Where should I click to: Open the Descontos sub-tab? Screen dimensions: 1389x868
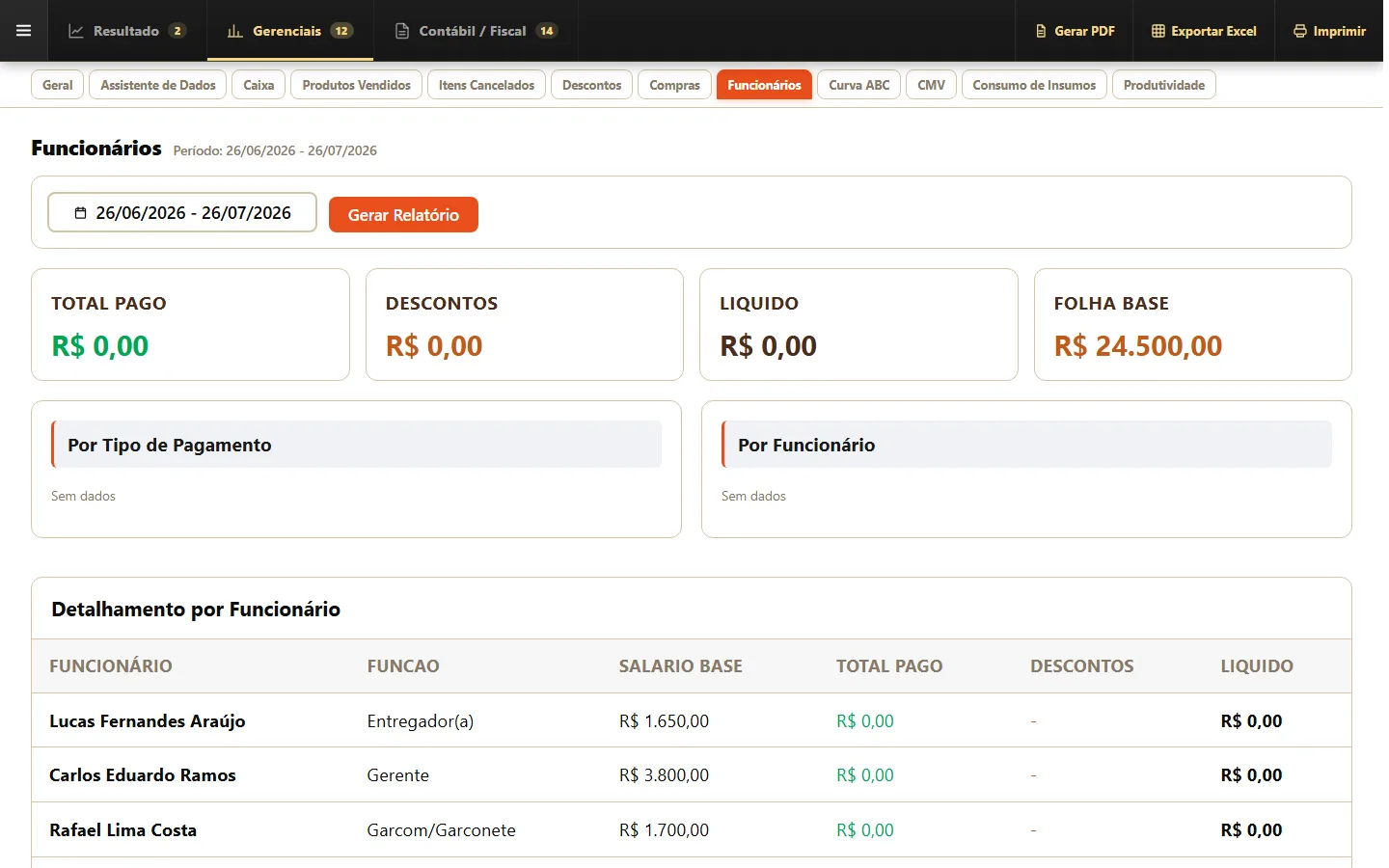(591, 85)
